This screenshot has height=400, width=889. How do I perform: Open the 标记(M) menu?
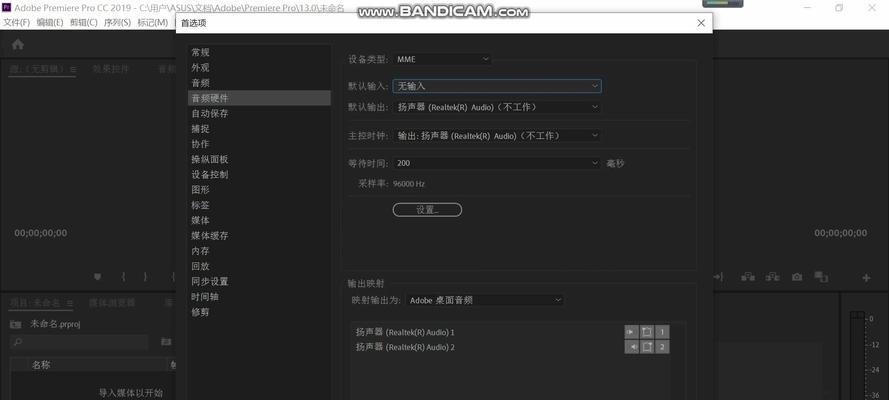click(x=153, y=23)
